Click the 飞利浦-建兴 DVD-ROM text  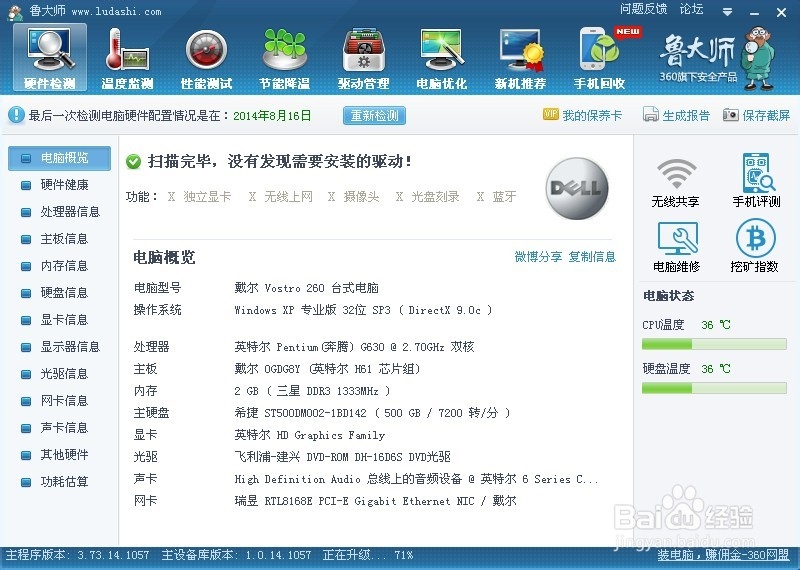(342, 457)
